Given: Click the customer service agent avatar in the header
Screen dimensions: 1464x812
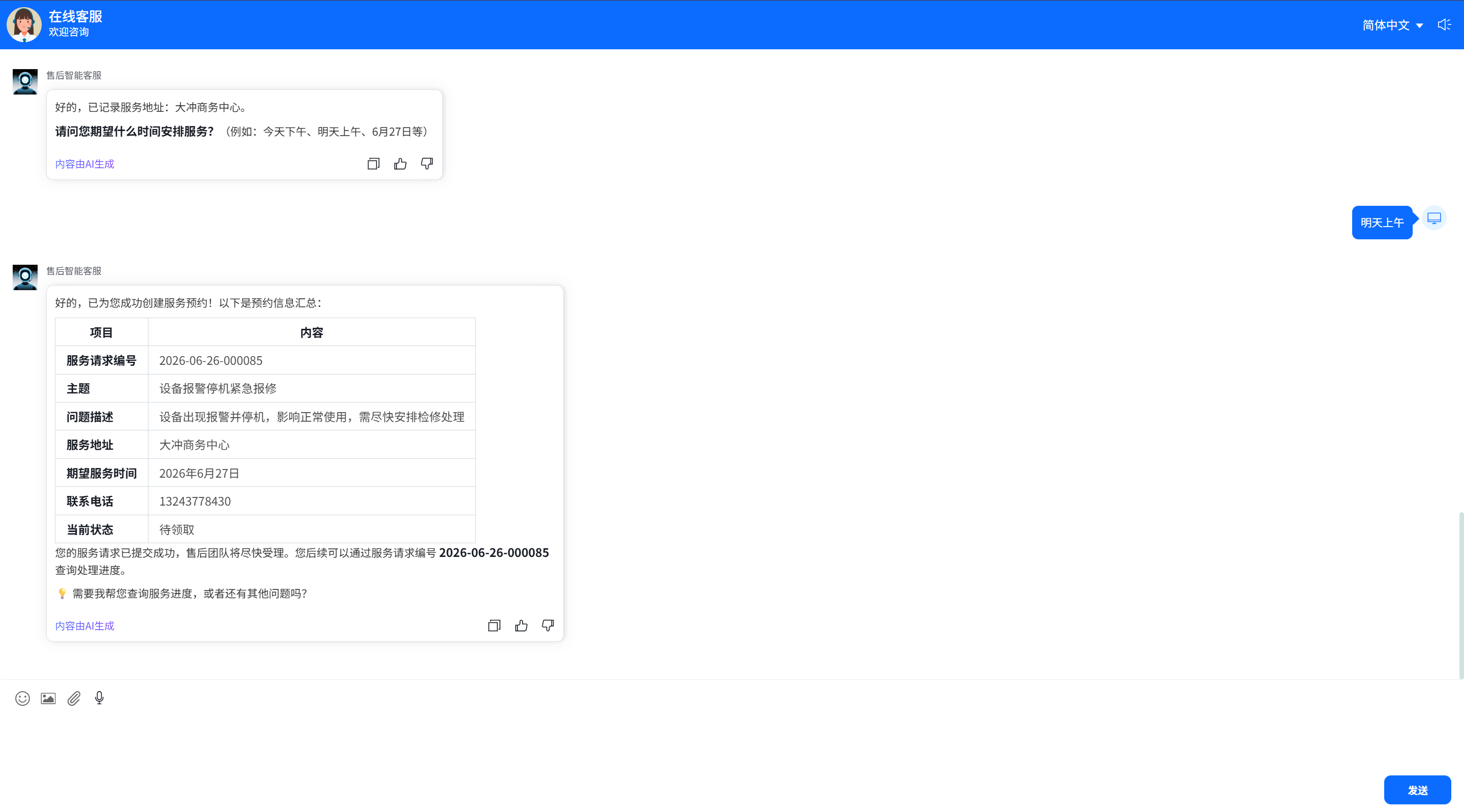Looking at the screenshot, I should [24, 24].
